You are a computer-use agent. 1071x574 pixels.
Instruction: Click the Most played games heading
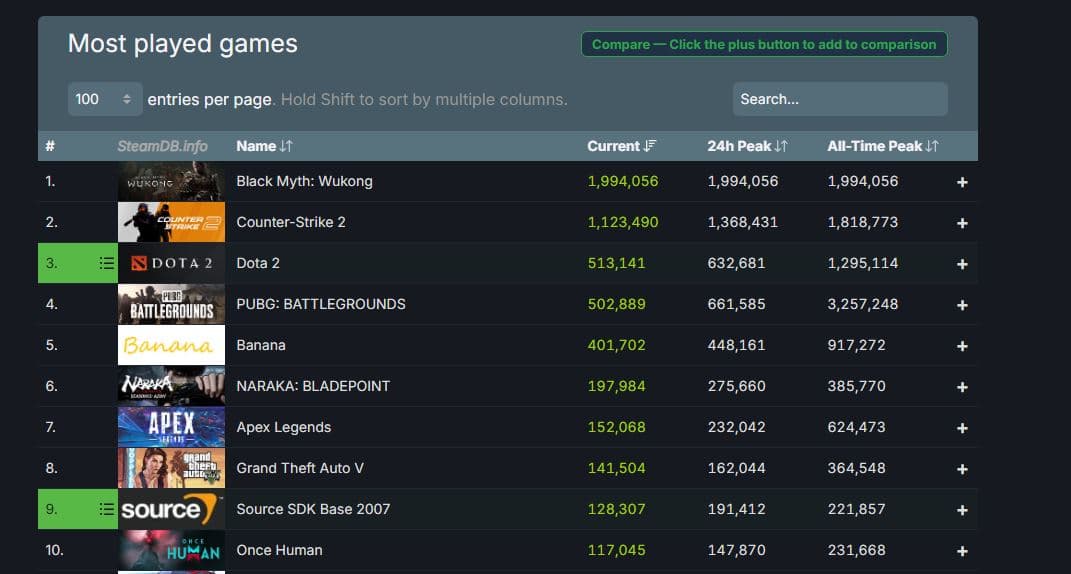182,44
